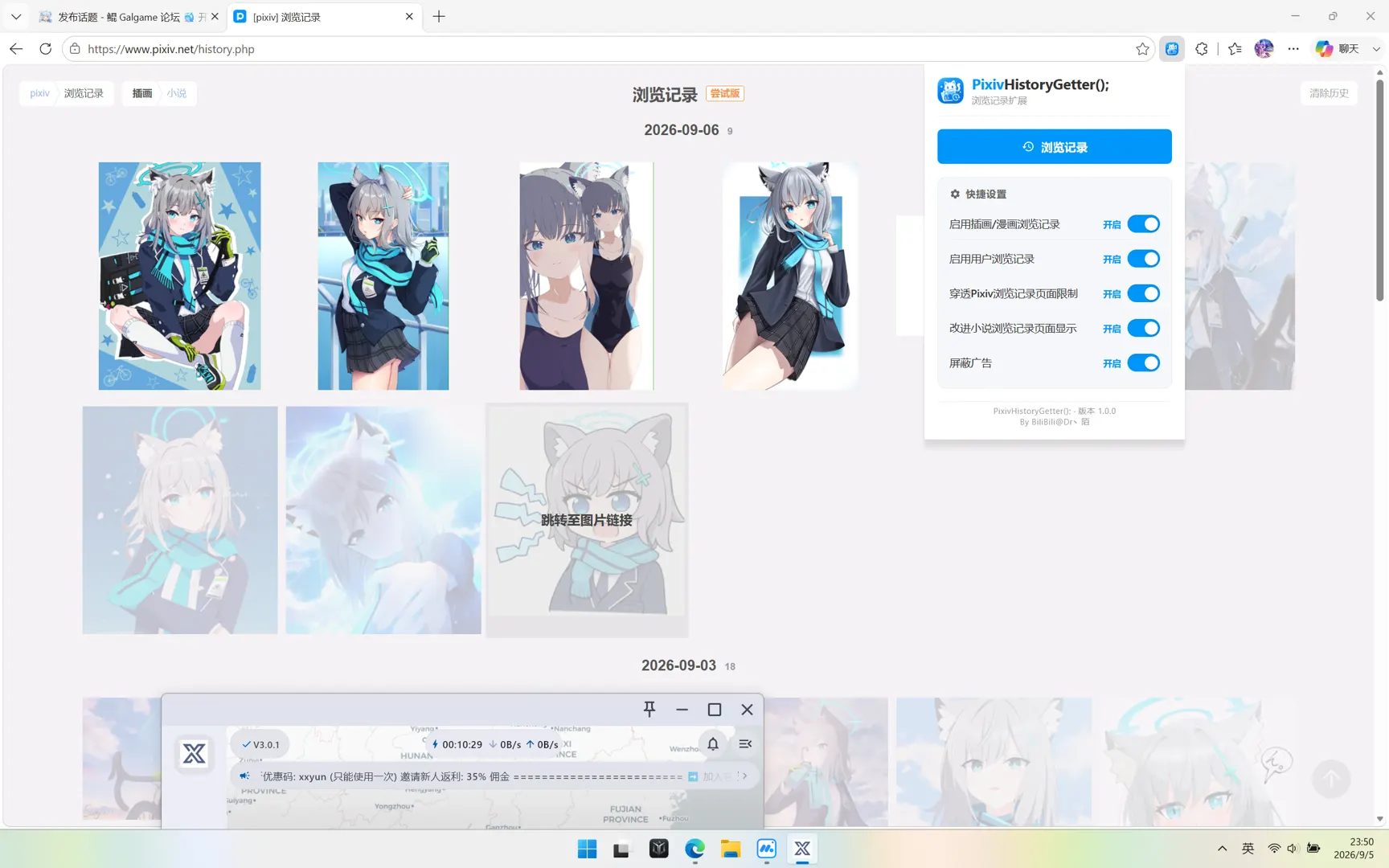Open the dark cube app on taskbar
The width and height of the screenshot is (1389, 868).
[x=659, y=849]
